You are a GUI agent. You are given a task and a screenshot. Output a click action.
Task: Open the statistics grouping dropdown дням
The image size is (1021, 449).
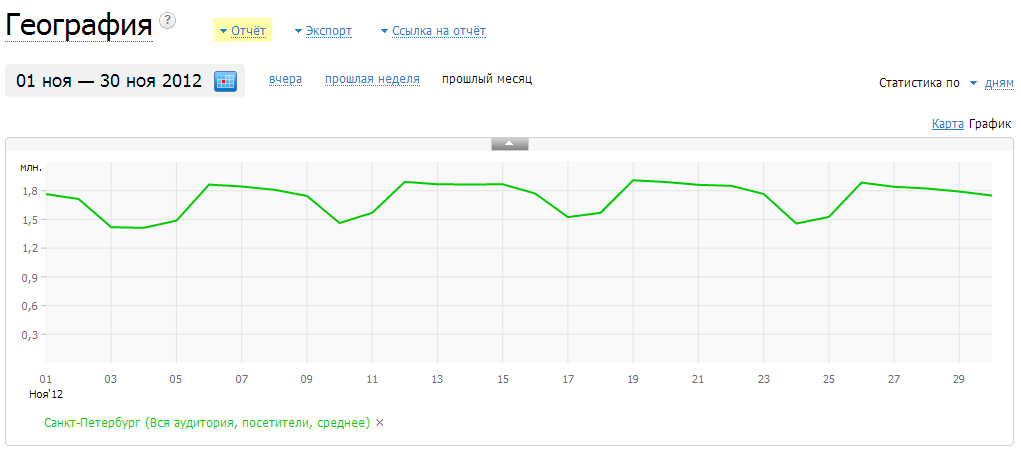click(x=992, y=83)
